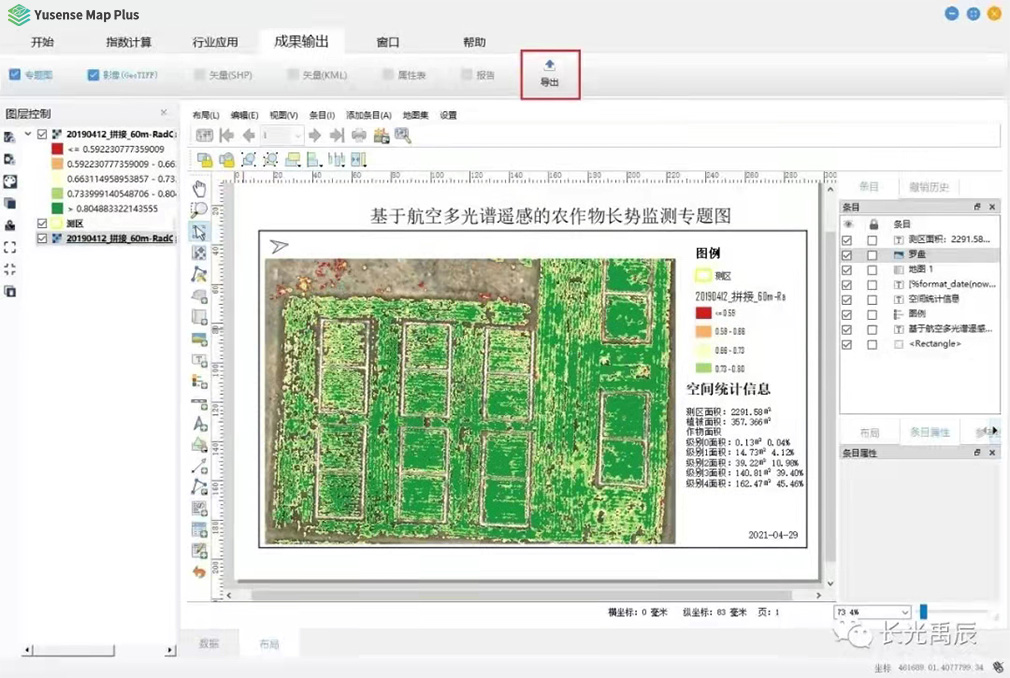
Task: Close the 条目属性 panel
Action: click(992, 453)
